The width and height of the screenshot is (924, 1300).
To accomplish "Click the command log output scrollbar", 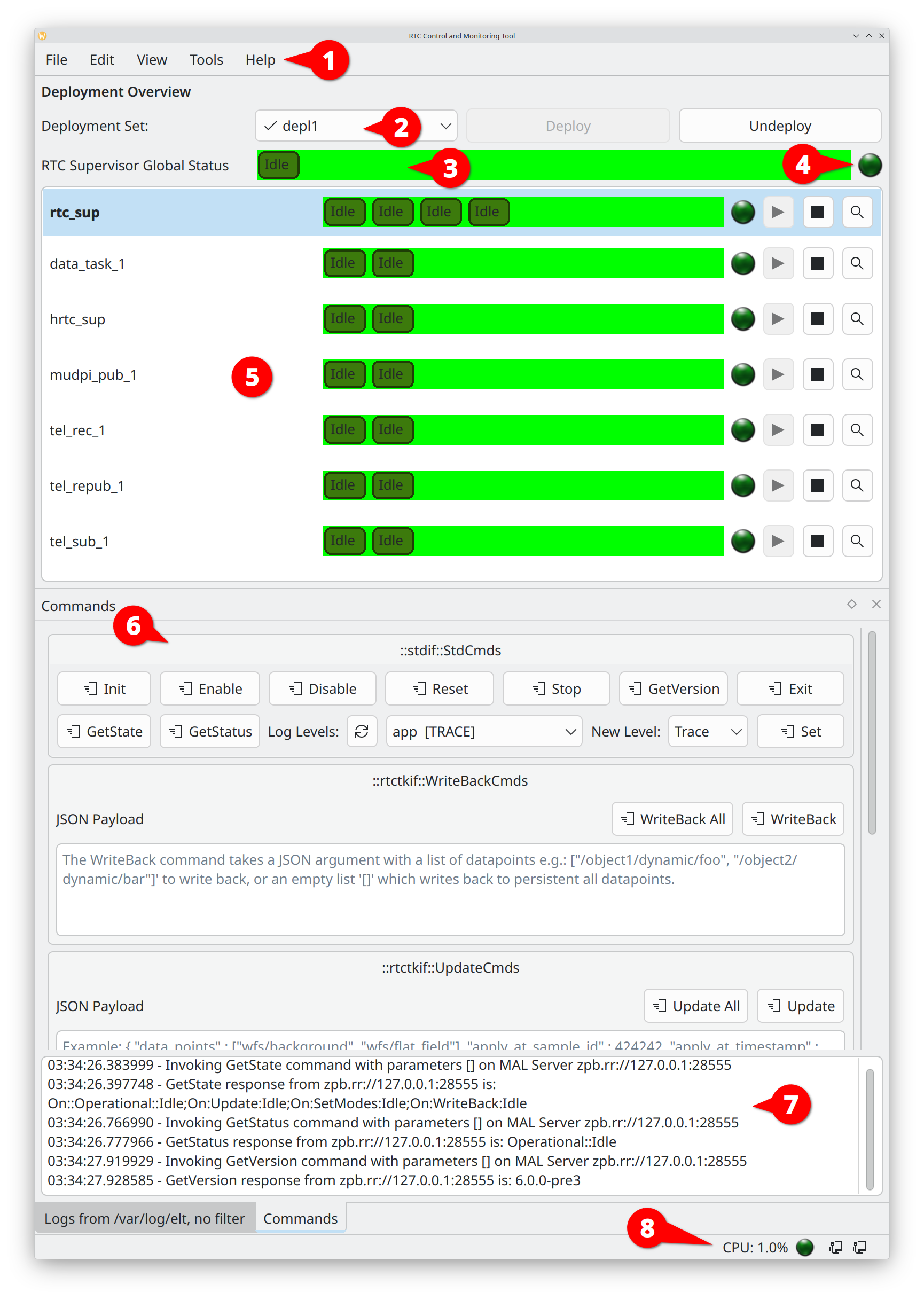I will 870,1129.
